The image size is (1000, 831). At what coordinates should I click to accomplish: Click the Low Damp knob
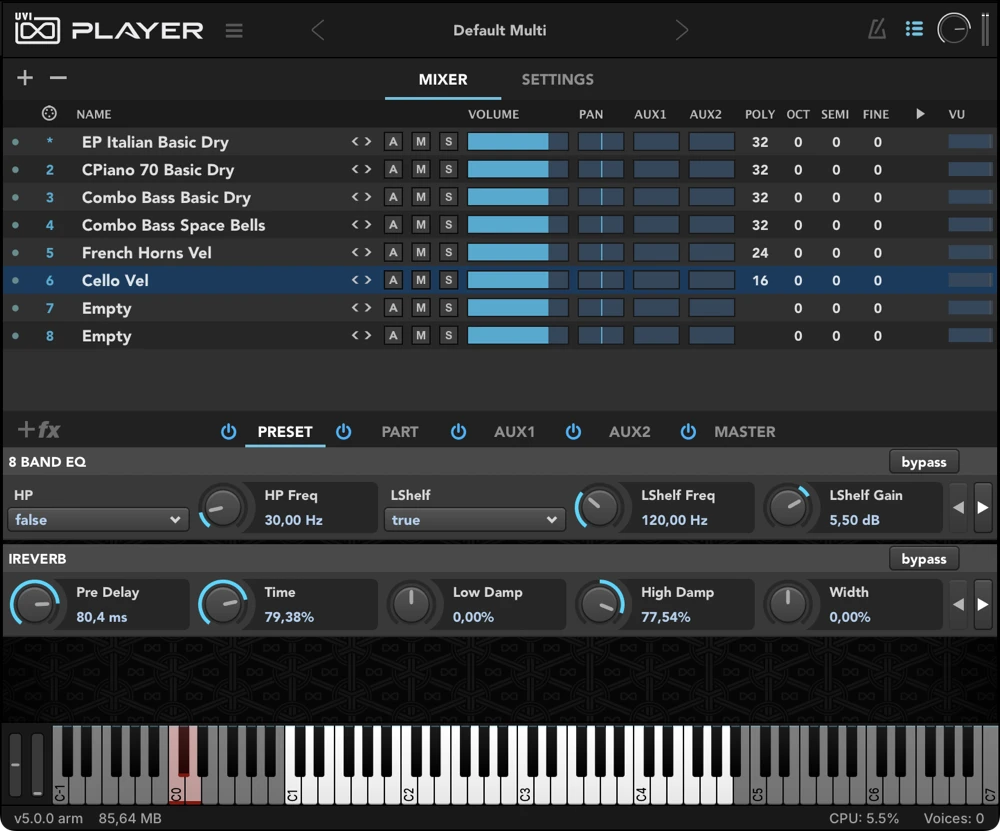point(411,604)
